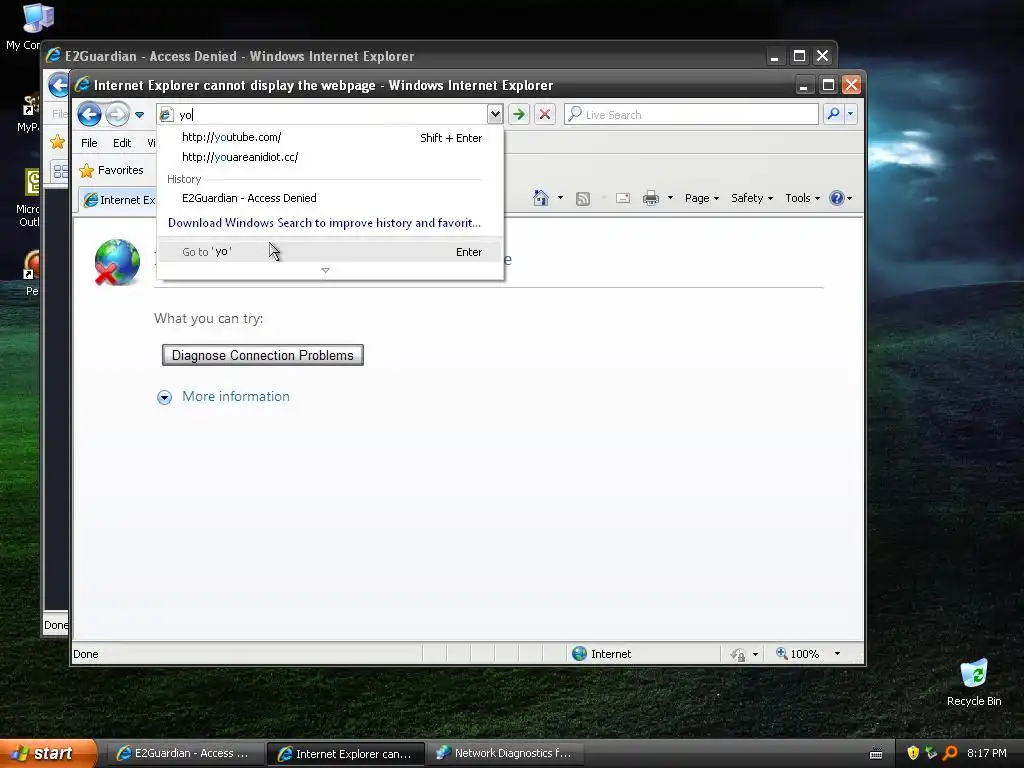Image resolution: width=1024 pixels, height=768 pixels.
Task: Click Go to 'yo' option
Action: 330,251
